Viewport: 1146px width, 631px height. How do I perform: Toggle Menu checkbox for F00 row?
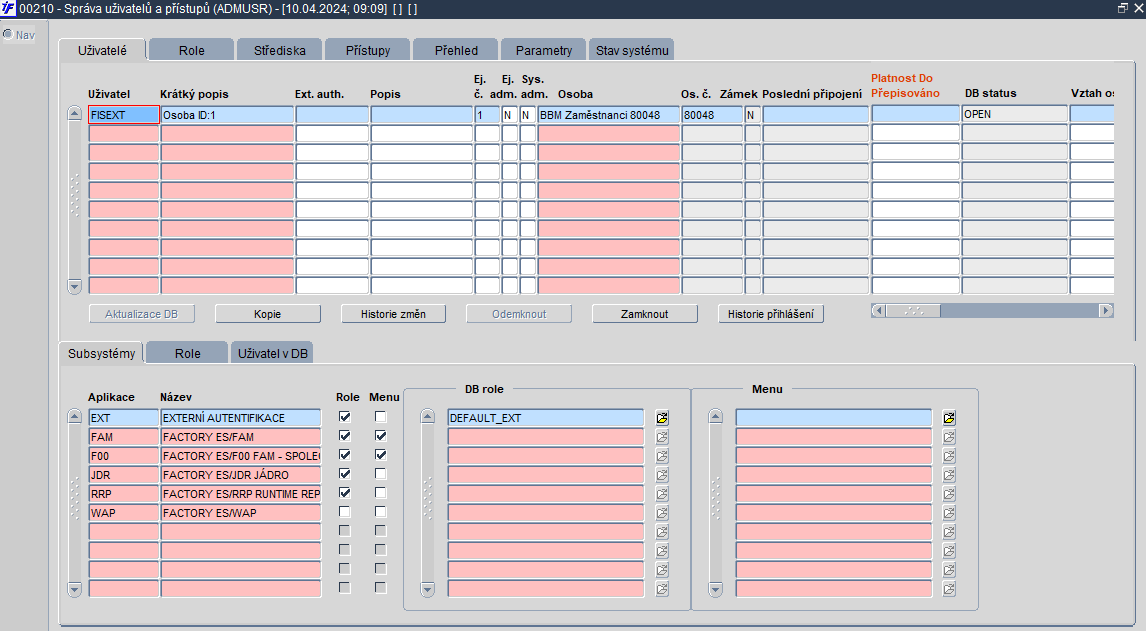point(381,455)
